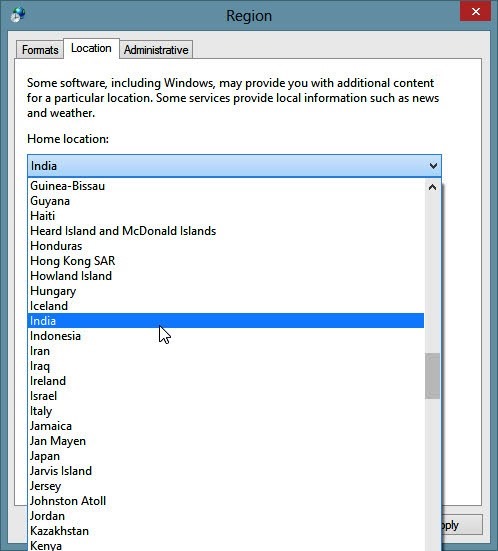Choose Italy in the dropdown list
Image resolution: width=498 pixels, height=551 pixels.
point(226,411)
